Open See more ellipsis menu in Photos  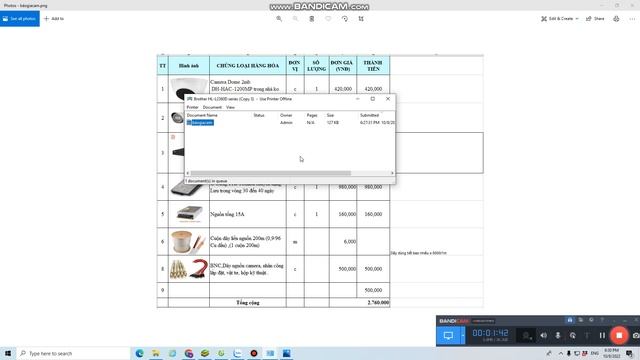(x=632, y=19)
